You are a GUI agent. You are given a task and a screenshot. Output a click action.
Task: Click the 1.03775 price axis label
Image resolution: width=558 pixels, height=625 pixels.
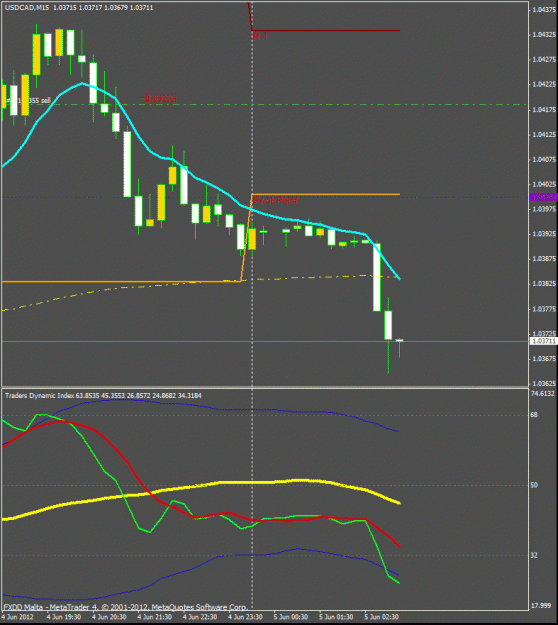[544, 309]
